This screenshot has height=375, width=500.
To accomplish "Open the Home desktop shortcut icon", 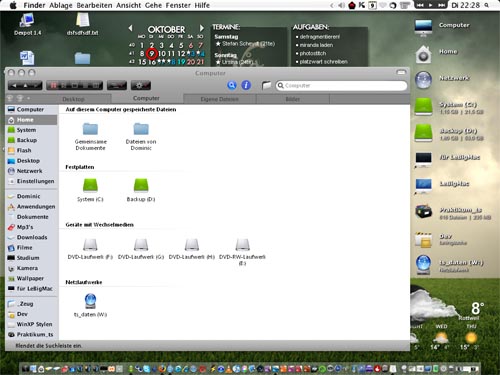I will click(x=423, y=54).
